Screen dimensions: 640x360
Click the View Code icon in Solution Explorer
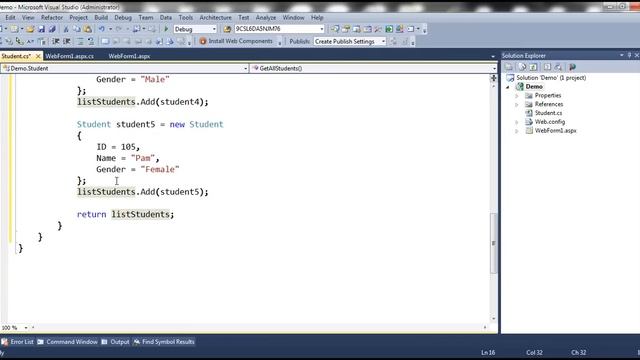(x=547, y=67)
